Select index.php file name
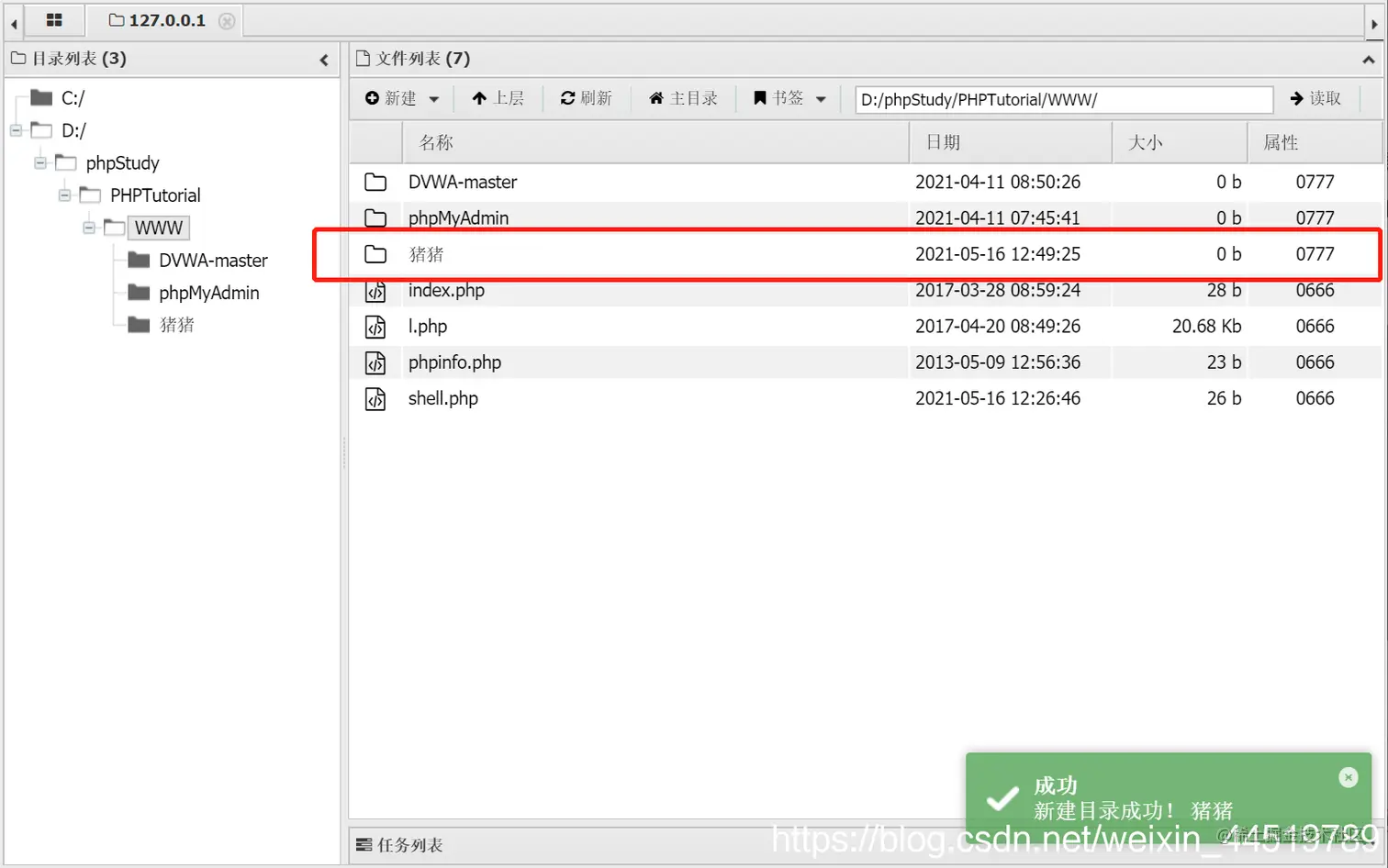Image resolution: width=1388 pixels, height=868 pixels. pos(446,290)
